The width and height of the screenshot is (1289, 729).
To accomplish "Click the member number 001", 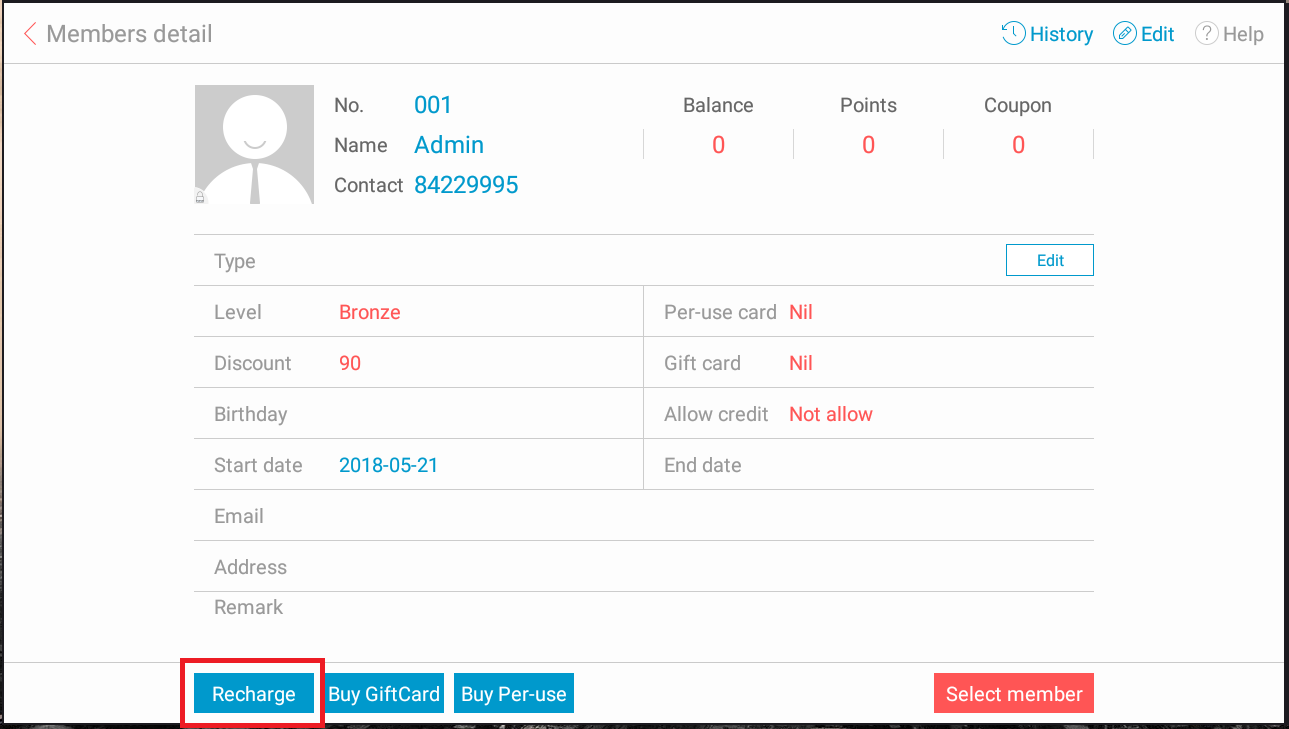I will point(433,105).
